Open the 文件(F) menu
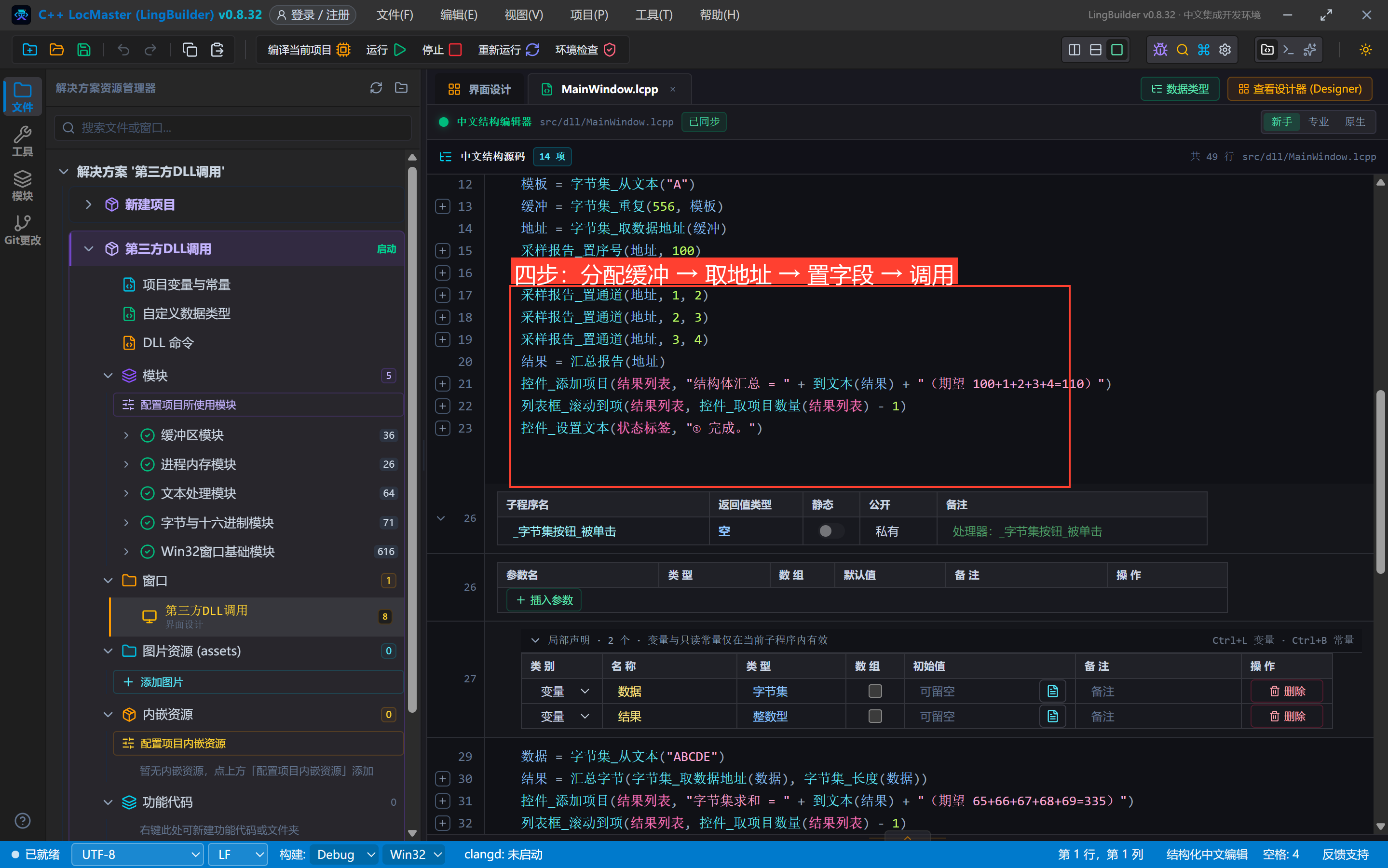The width and height of the screenshot is (1388, 868). coord(395,15)
